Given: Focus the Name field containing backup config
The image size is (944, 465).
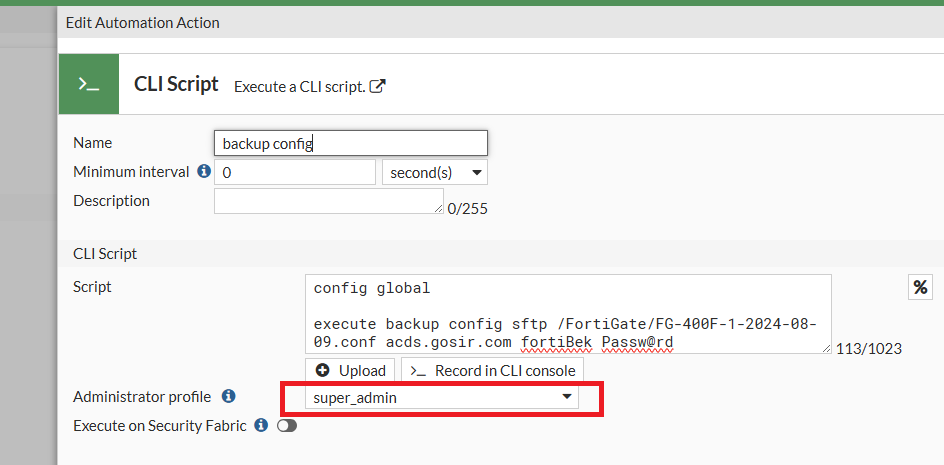Looking at the screenshot, I should pos(350,143).
